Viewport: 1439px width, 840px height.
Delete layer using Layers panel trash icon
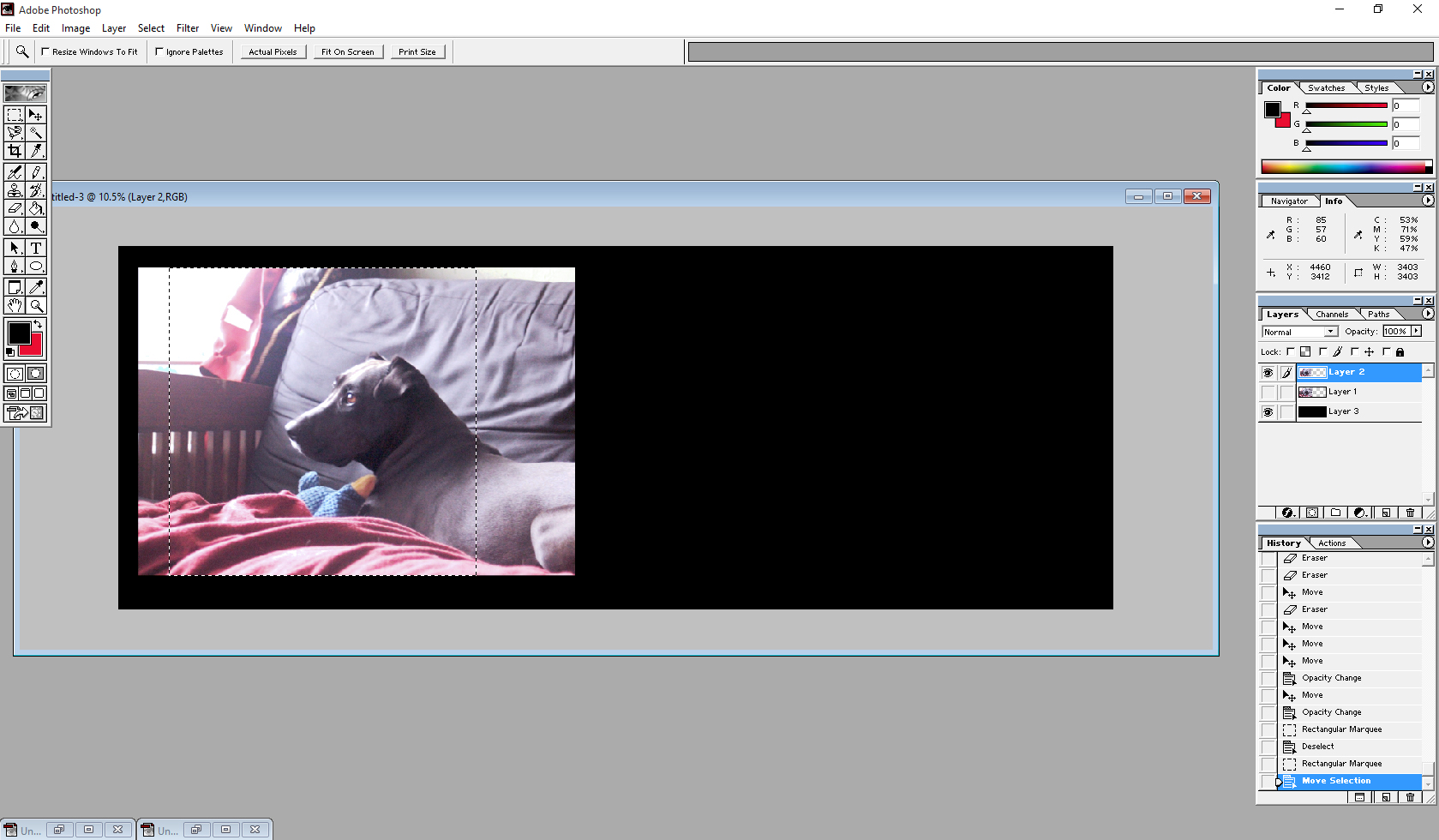(1410, 513)
